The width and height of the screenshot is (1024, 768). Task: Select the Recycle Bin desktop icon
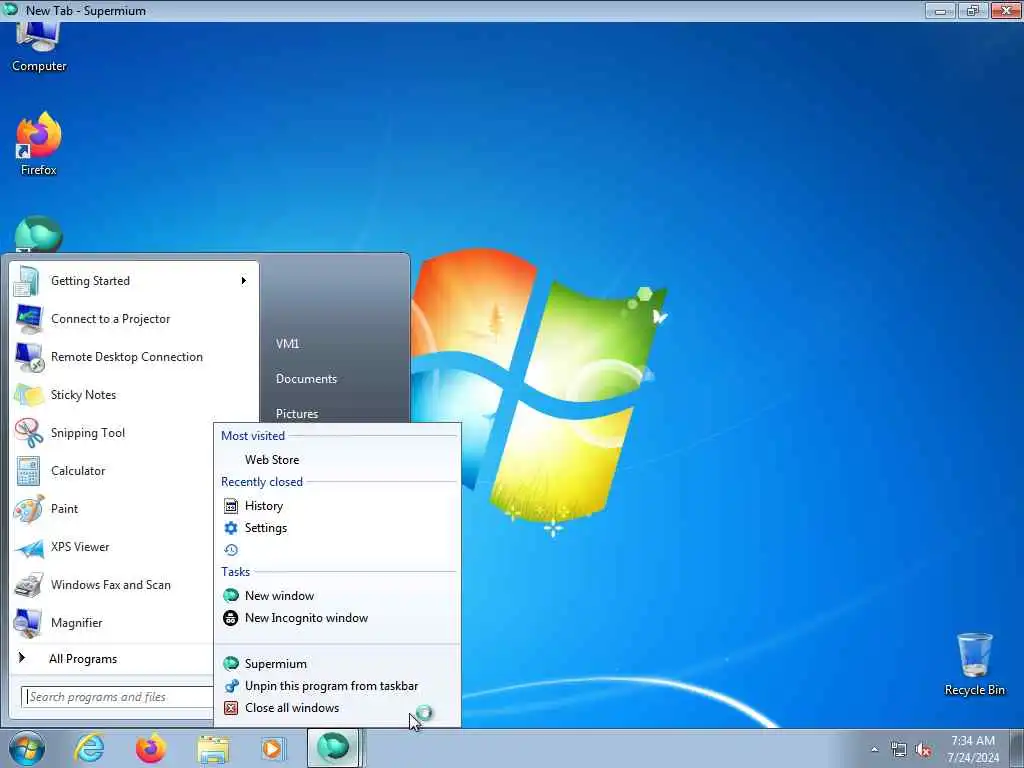974,664
